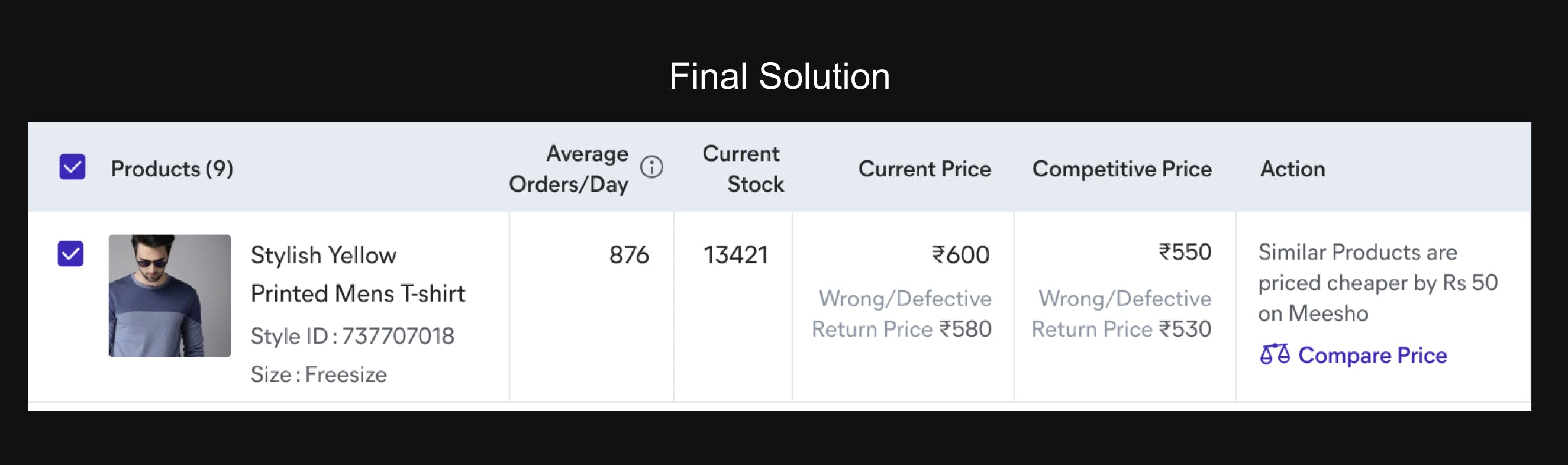Click the Average Orders/Day info icon
Screen dimensions: 1568x465
[x=651, y=167]
